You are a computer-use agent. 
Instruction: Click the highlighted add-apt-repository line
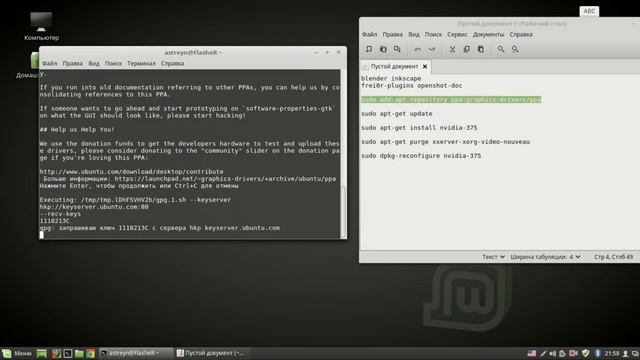click(451, 100)
